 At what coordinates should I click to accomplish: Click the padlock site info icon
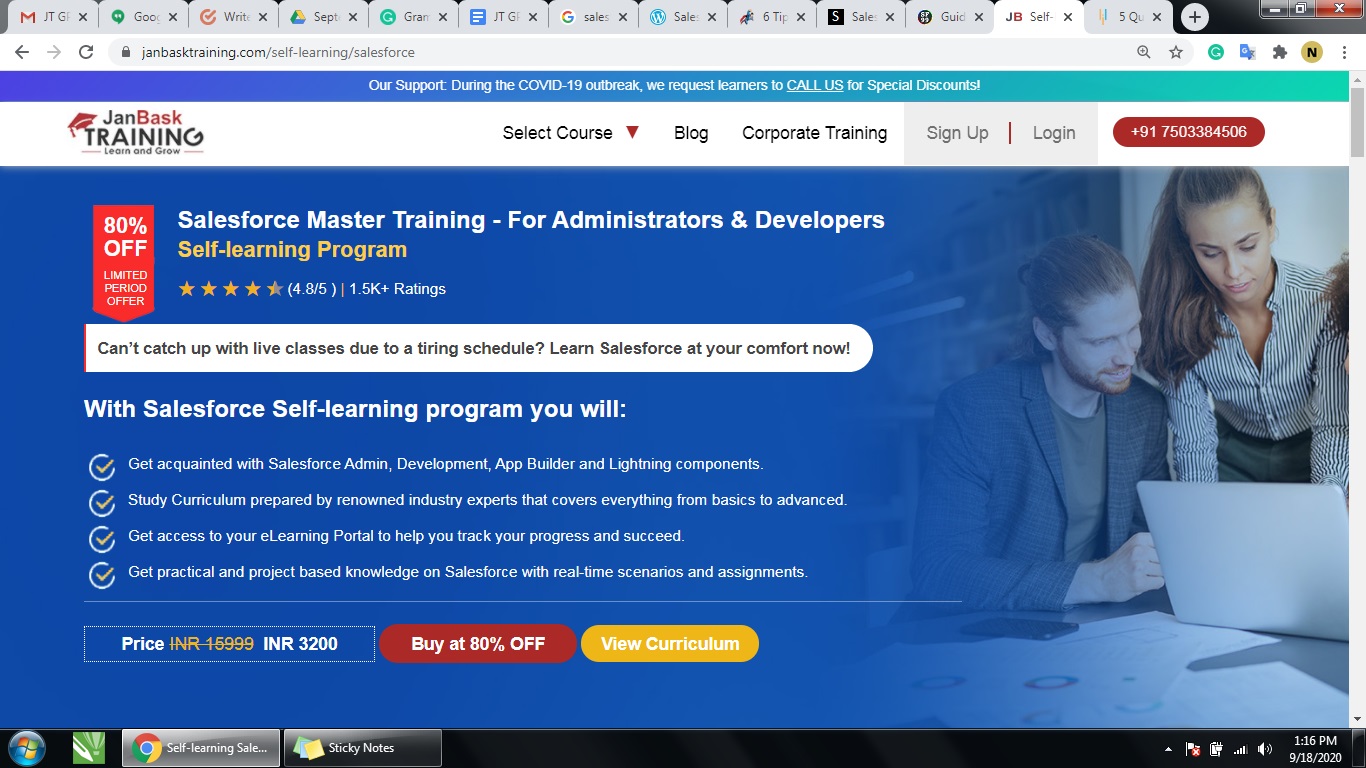tap(125, 52)
